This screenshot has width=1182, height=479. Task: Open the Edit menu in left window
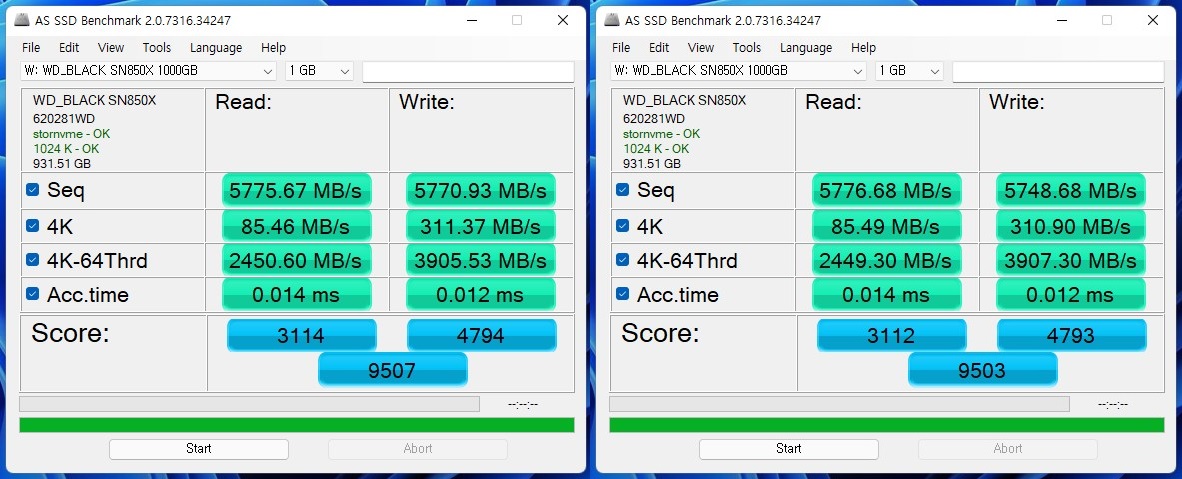coord(69,48)
